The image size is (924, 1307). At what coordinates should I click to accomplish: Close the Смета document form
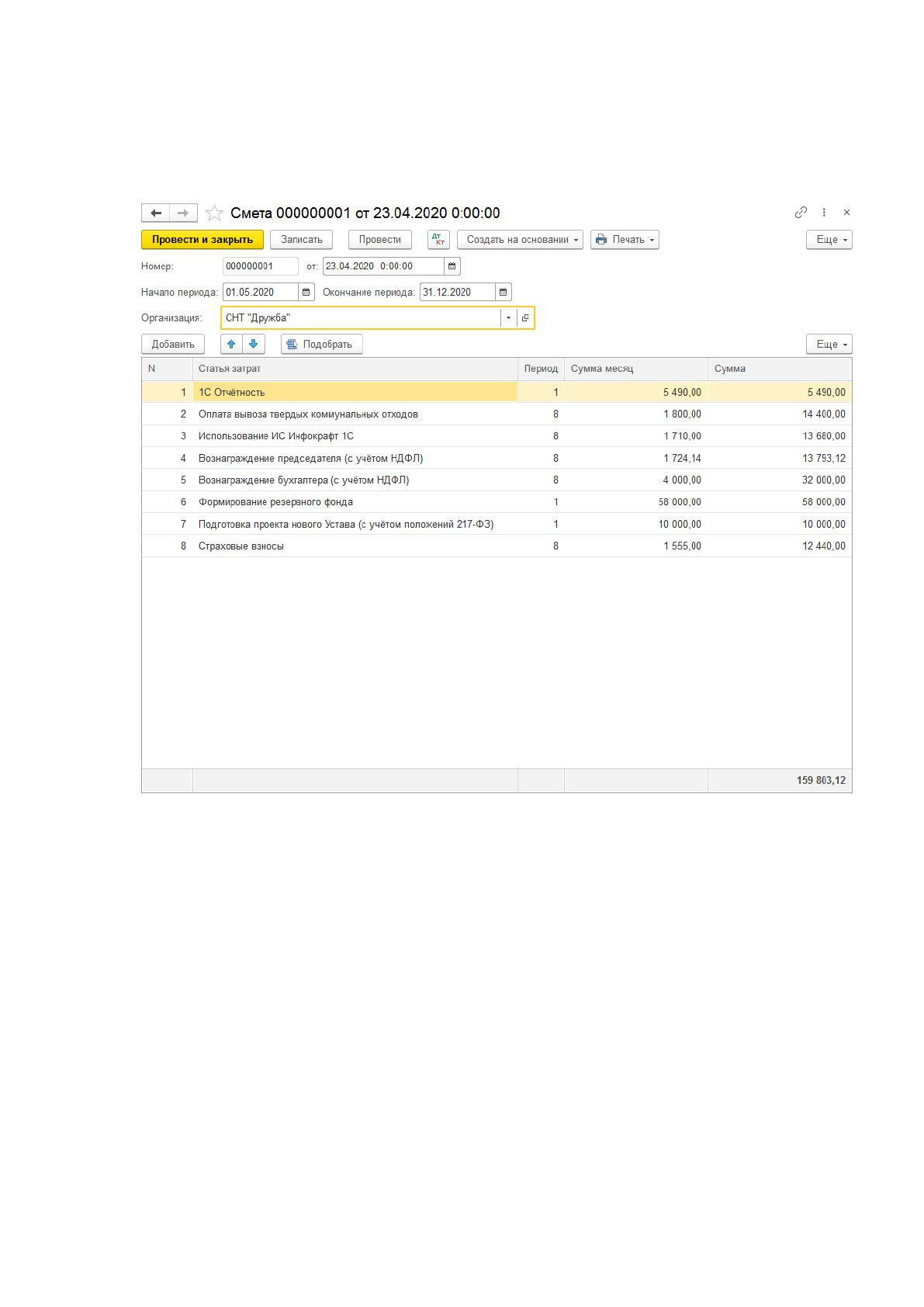(x=846, y=212)
